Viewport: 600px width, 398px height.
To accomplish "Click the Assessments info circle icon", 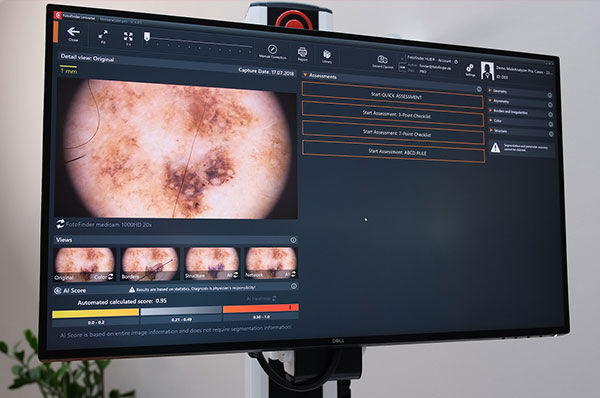I will coord(479,89).
